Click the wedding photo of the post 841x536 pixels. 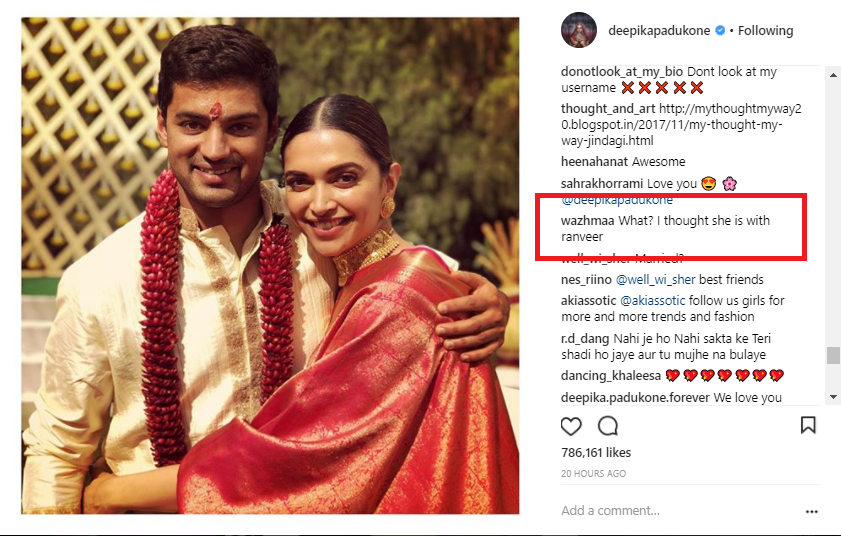(270, 265)
